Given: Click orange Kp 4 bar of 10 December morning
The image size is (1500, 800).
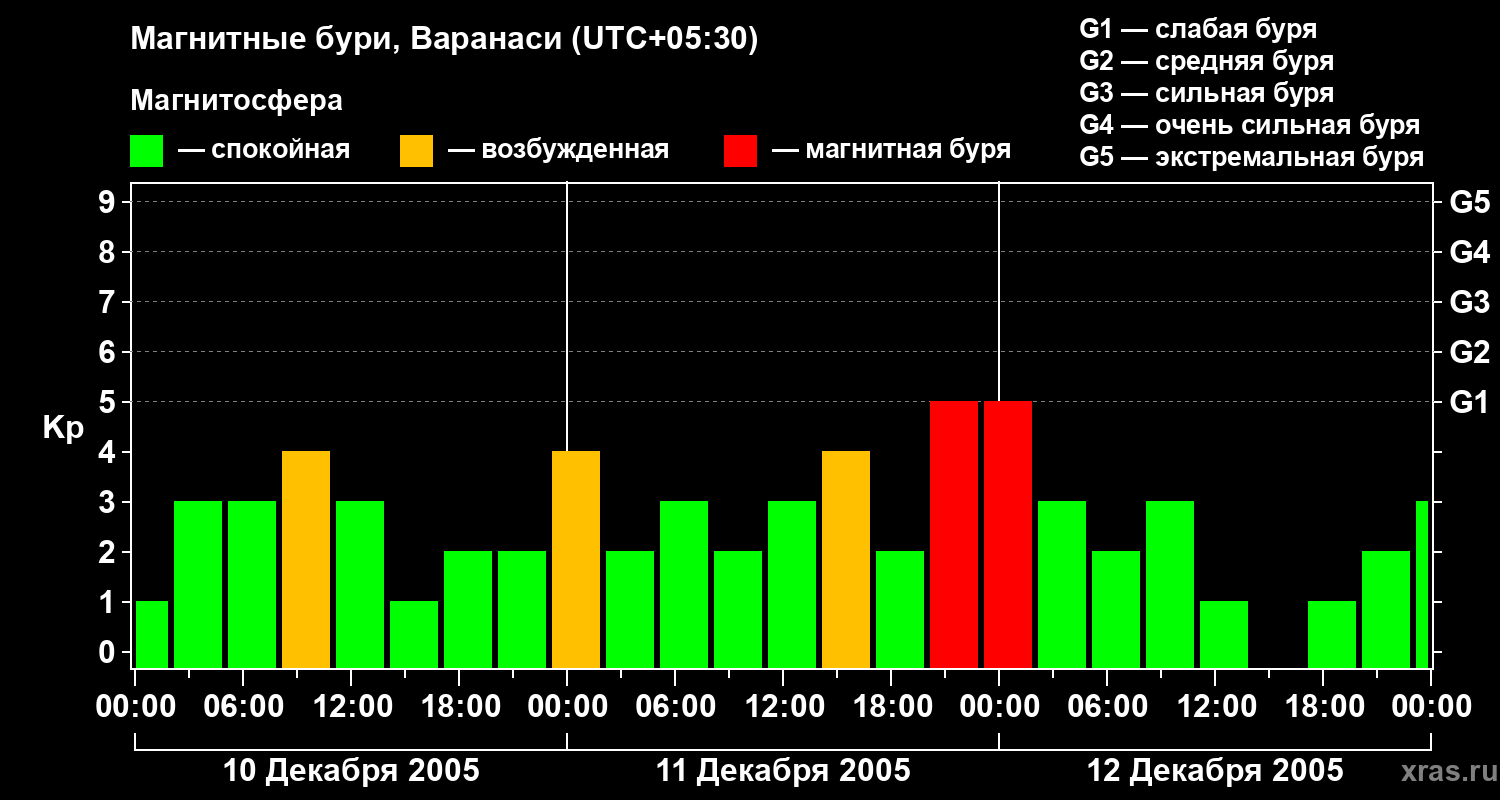Looking at the screenshot, I should pyautogui.click(x=306, y=559).
